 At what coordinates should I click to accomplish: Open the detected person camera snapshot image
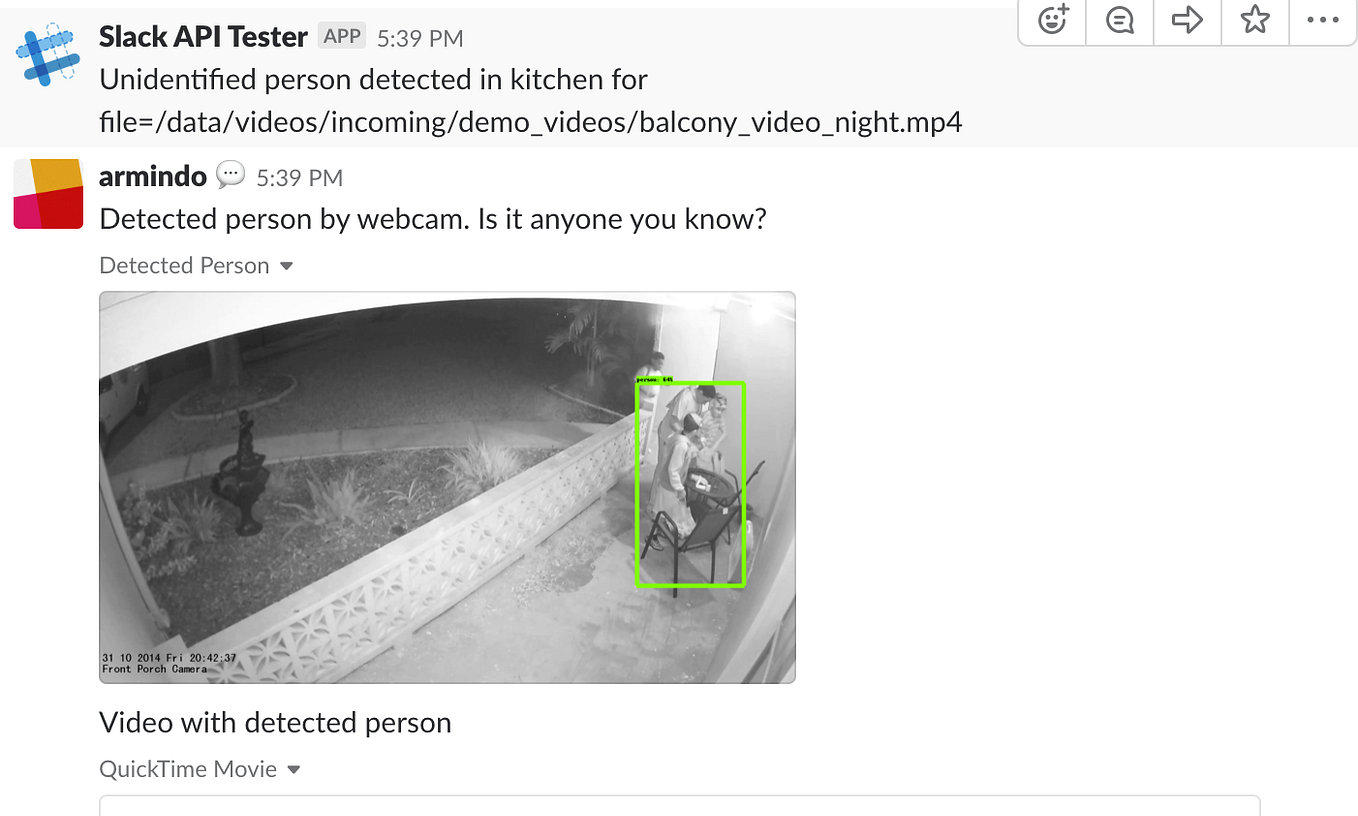[447, 487]
